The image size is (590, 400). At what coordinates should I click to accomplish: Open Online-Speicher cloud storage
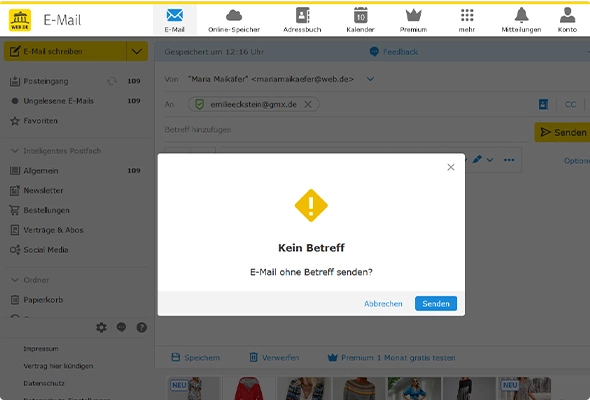pyautogui.click(x=234, y=20)
